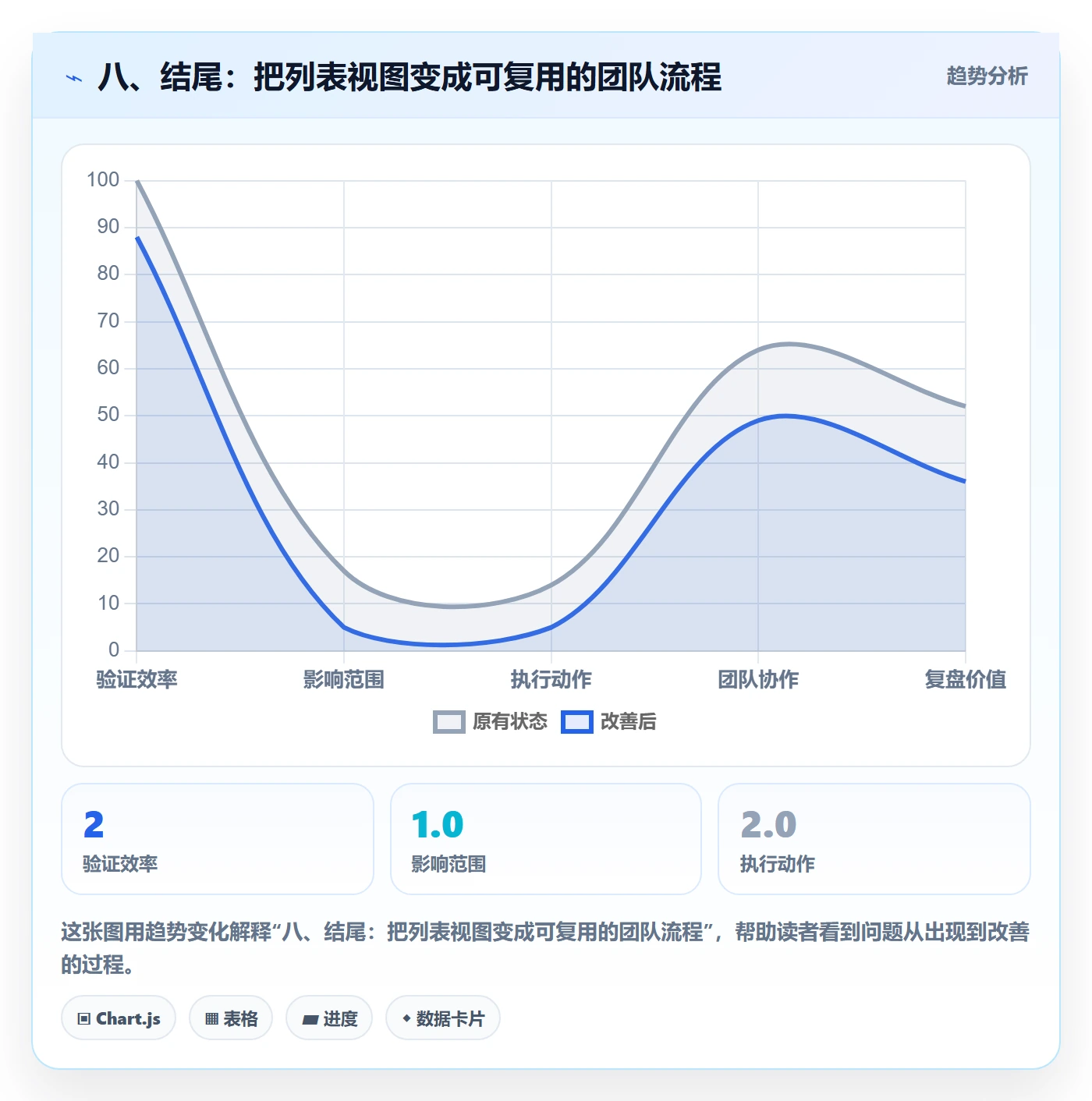Click the square icon in Chart.js tag

(83, 1019)
